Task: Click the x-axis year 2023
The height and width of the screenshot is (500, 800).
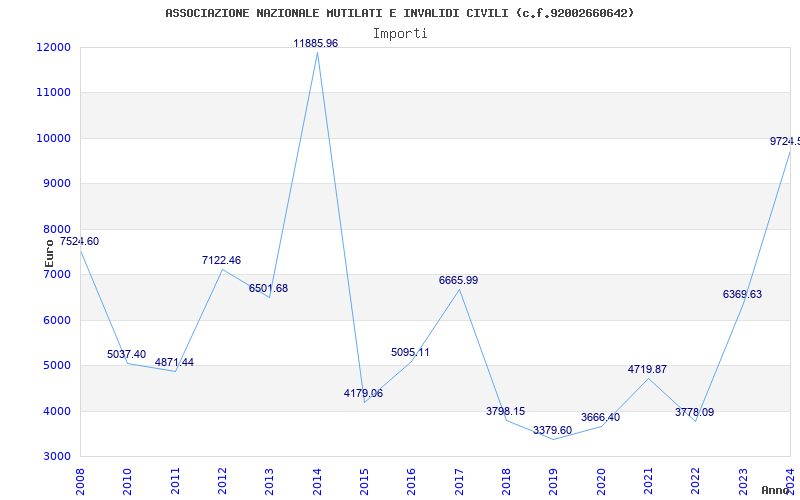Action: [743, 481]
